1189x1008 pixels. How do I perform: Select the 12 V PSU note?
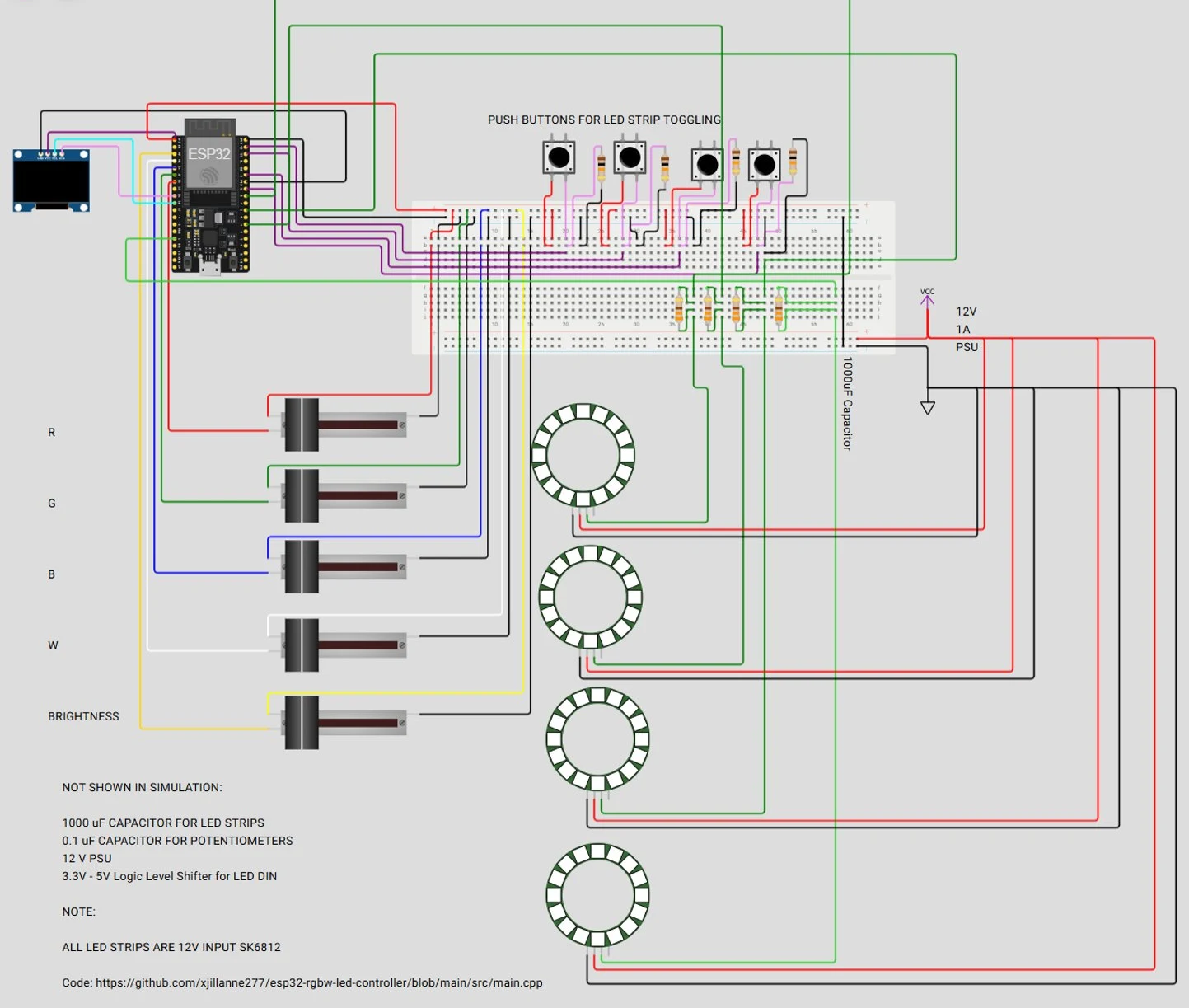pos(87,858)
